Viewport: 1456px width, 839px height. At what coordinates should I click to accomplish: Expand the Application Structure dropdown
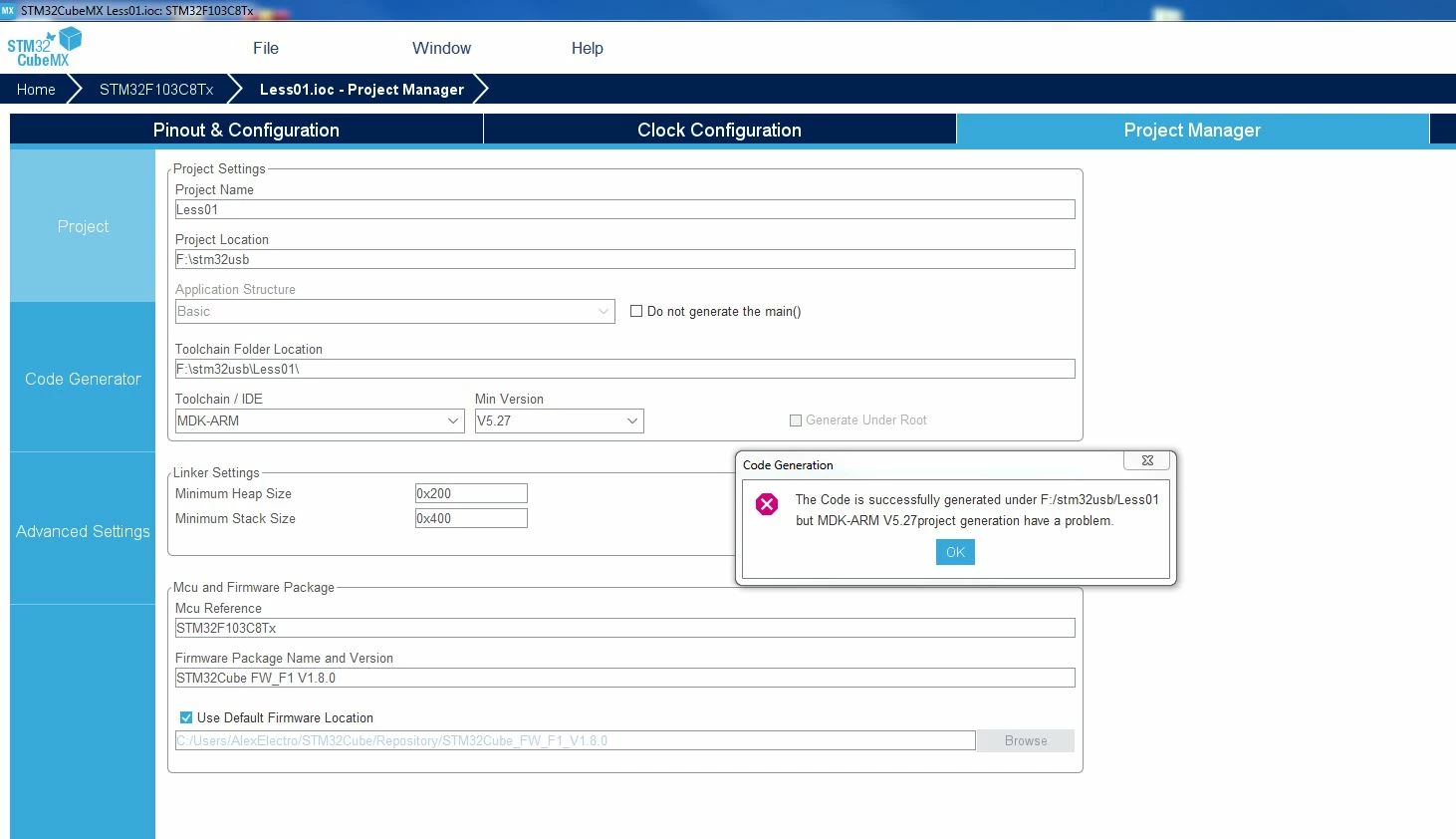[x=394, y=311]
